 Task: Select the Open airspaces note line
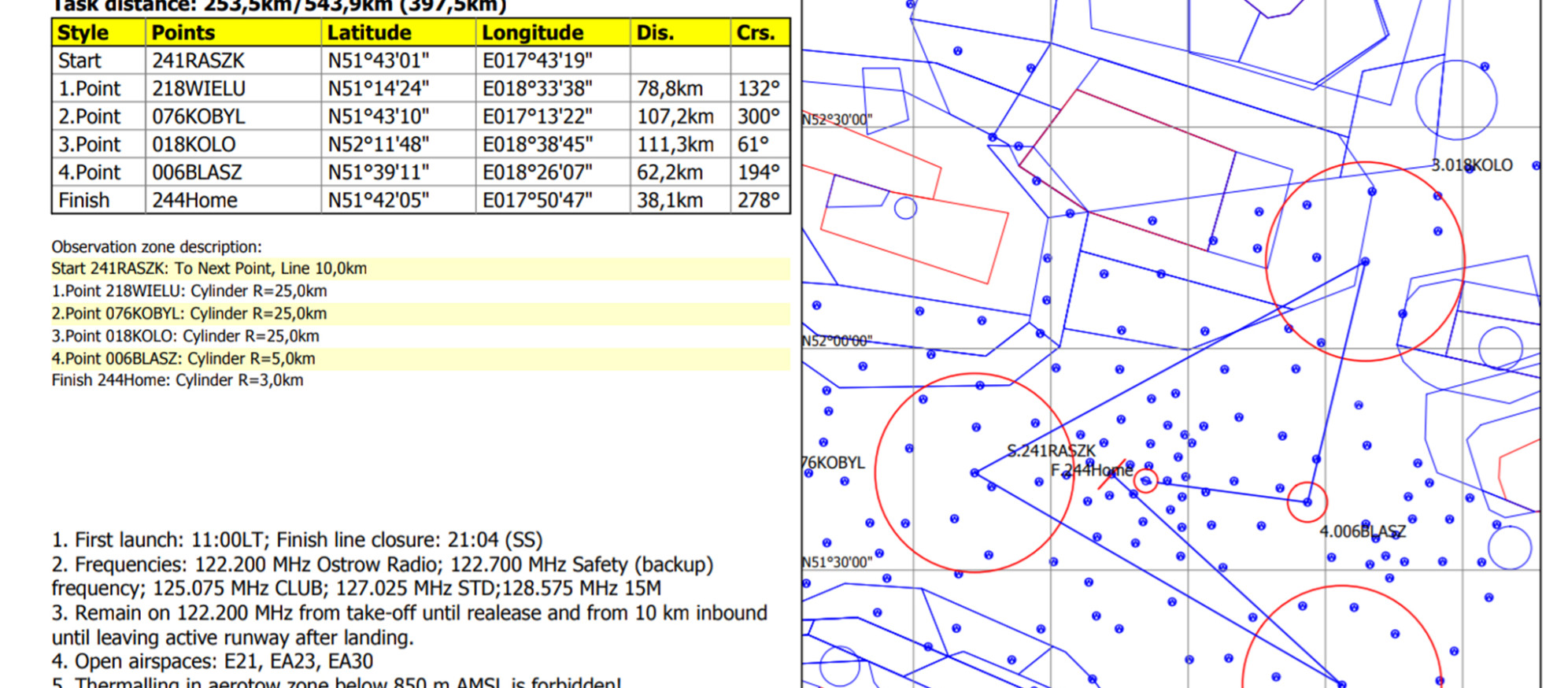click(212, 661)
